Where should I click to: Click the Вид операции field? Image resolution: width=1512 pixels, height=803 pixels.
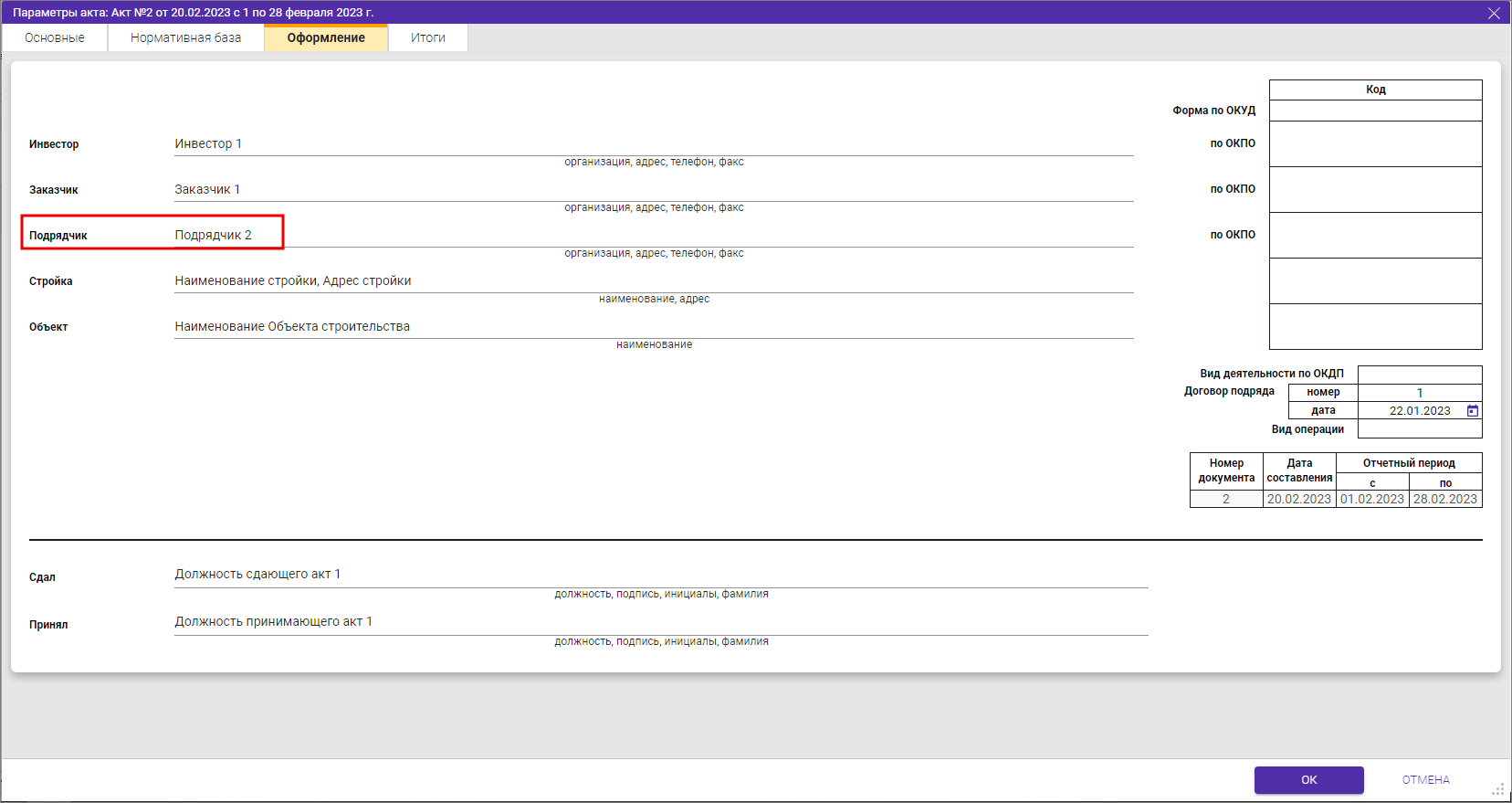[1419, 429]
